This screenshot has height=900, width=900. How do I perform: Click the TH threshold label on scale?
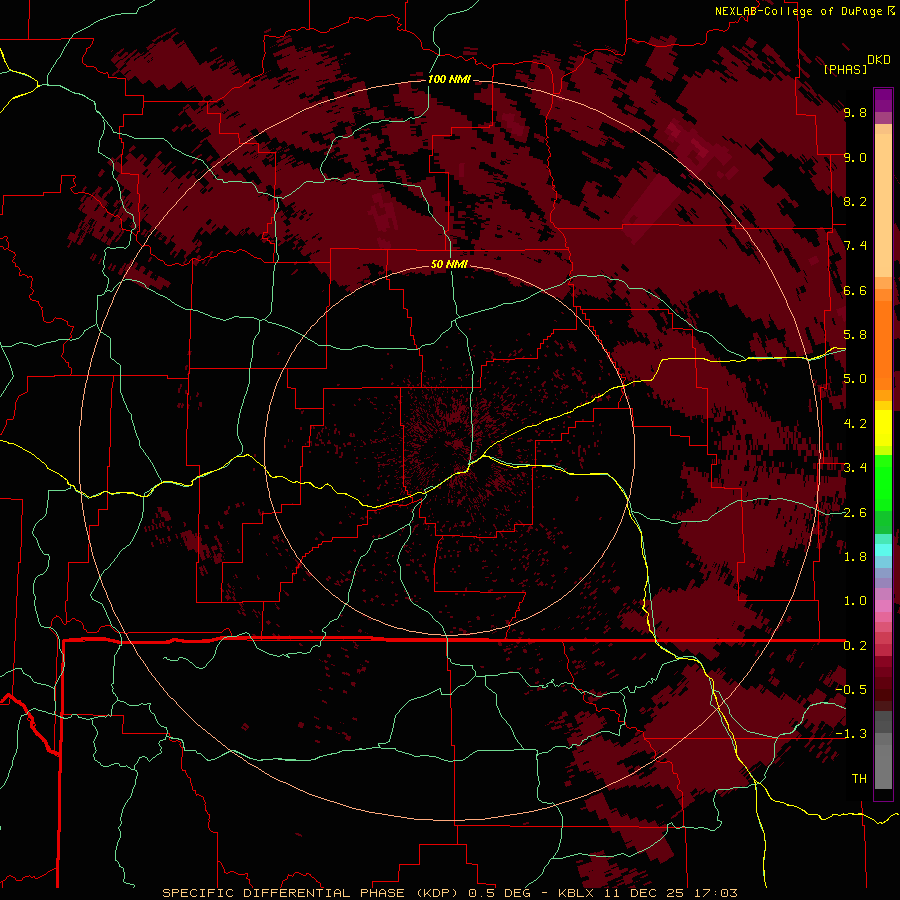pos(859,779)
